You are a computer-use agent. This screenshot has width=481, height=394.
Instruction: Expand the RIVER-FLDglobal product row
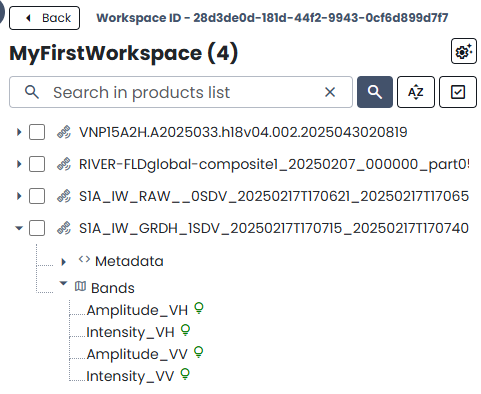[x=19, y=164]
